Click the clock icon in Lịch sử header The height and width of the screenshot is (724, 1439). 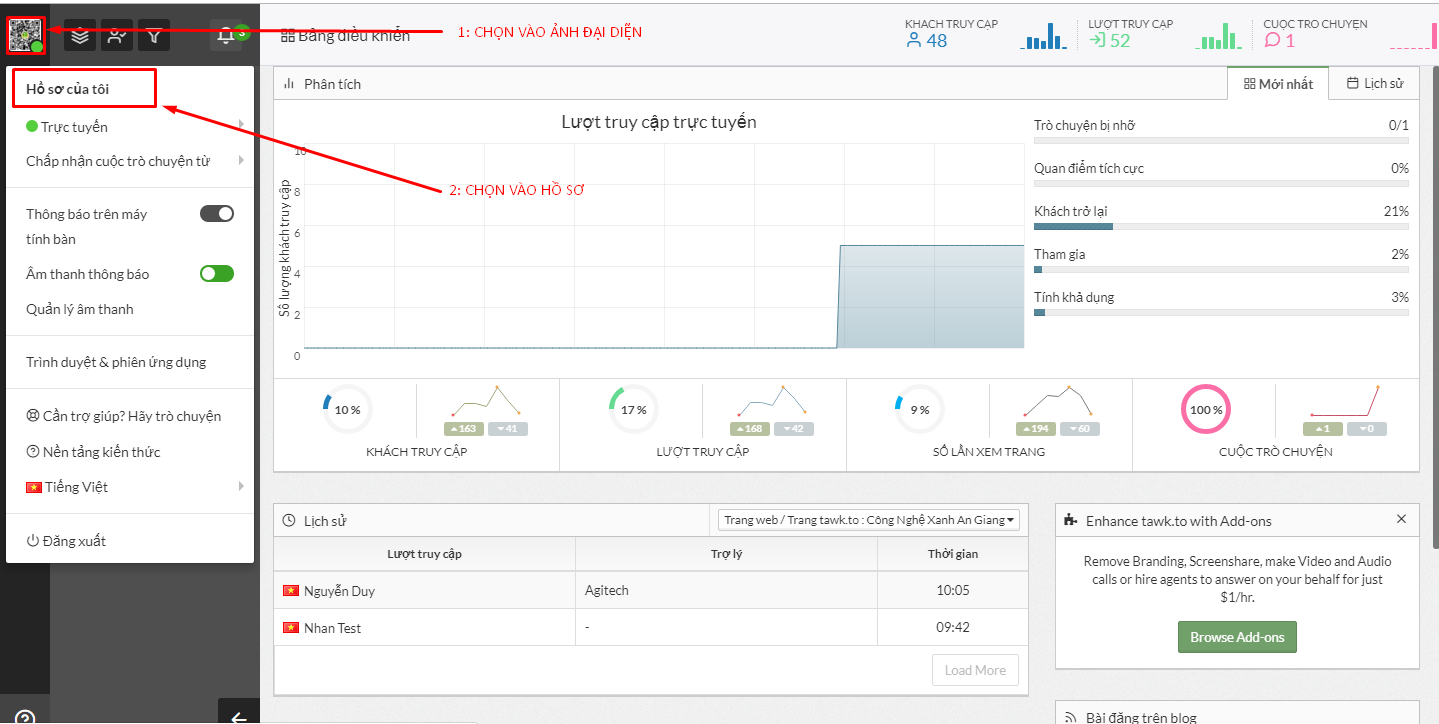coord(289,521)
